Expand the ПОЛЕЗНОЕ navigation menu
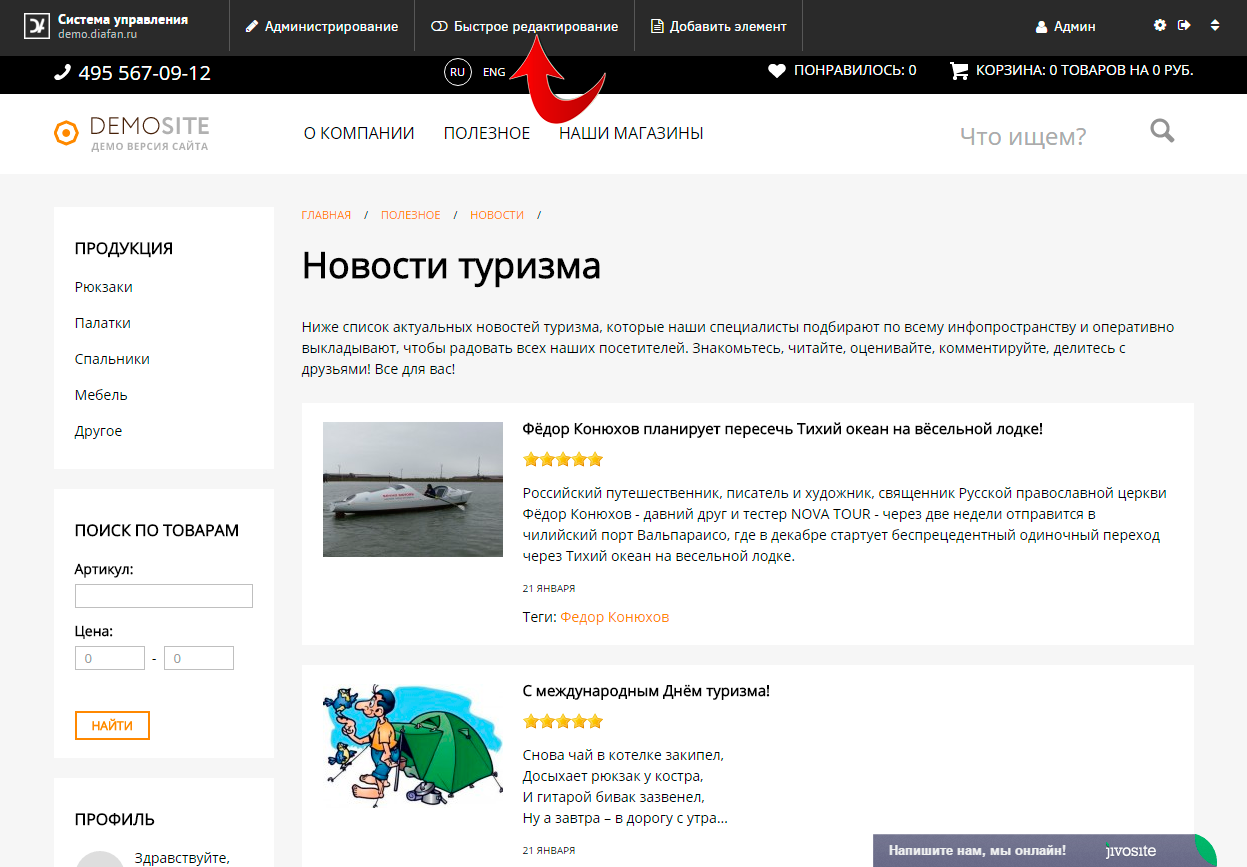Screen dimensions: 1247x867 (487, 133)
